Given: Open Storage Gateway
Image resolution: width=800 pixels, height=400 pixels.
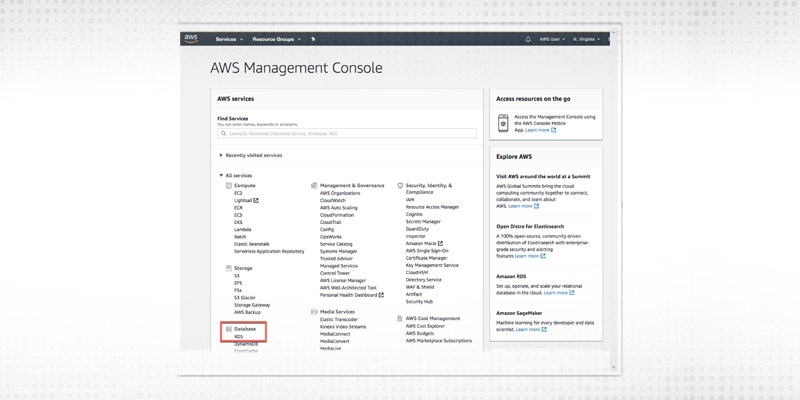Looking at the screenshot, I should point(252,305).
